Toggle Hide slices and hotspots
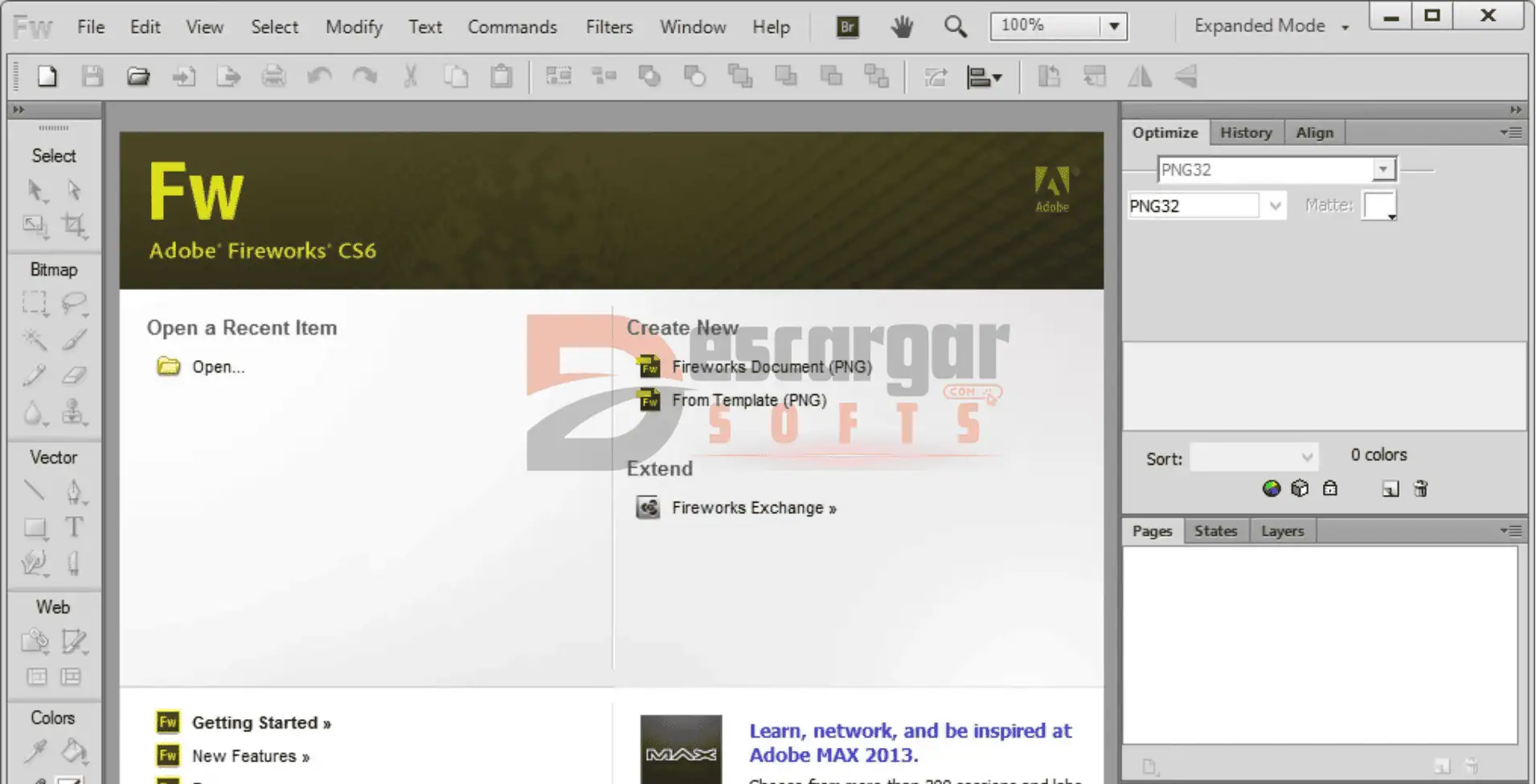 [x=37, y=677]
